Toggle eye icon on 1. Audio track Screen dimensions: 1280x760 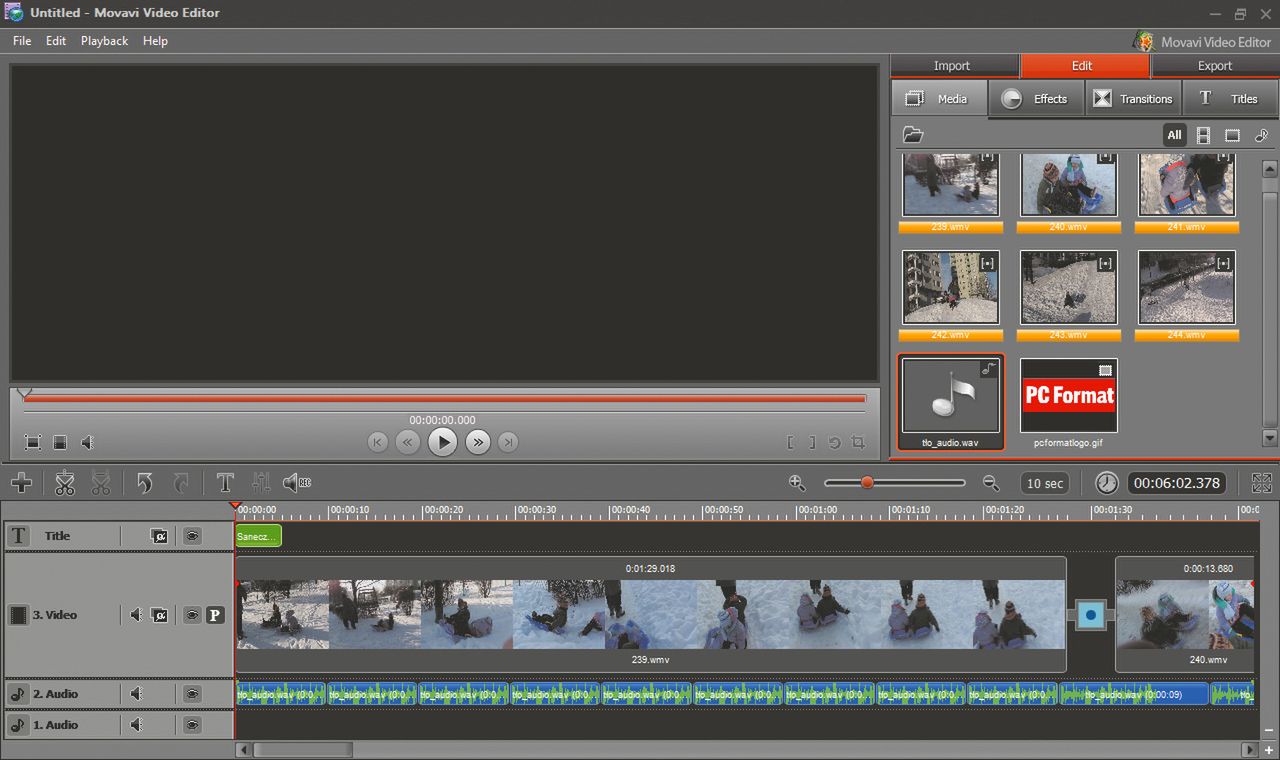pyautogui.click(x=192, y=725)
